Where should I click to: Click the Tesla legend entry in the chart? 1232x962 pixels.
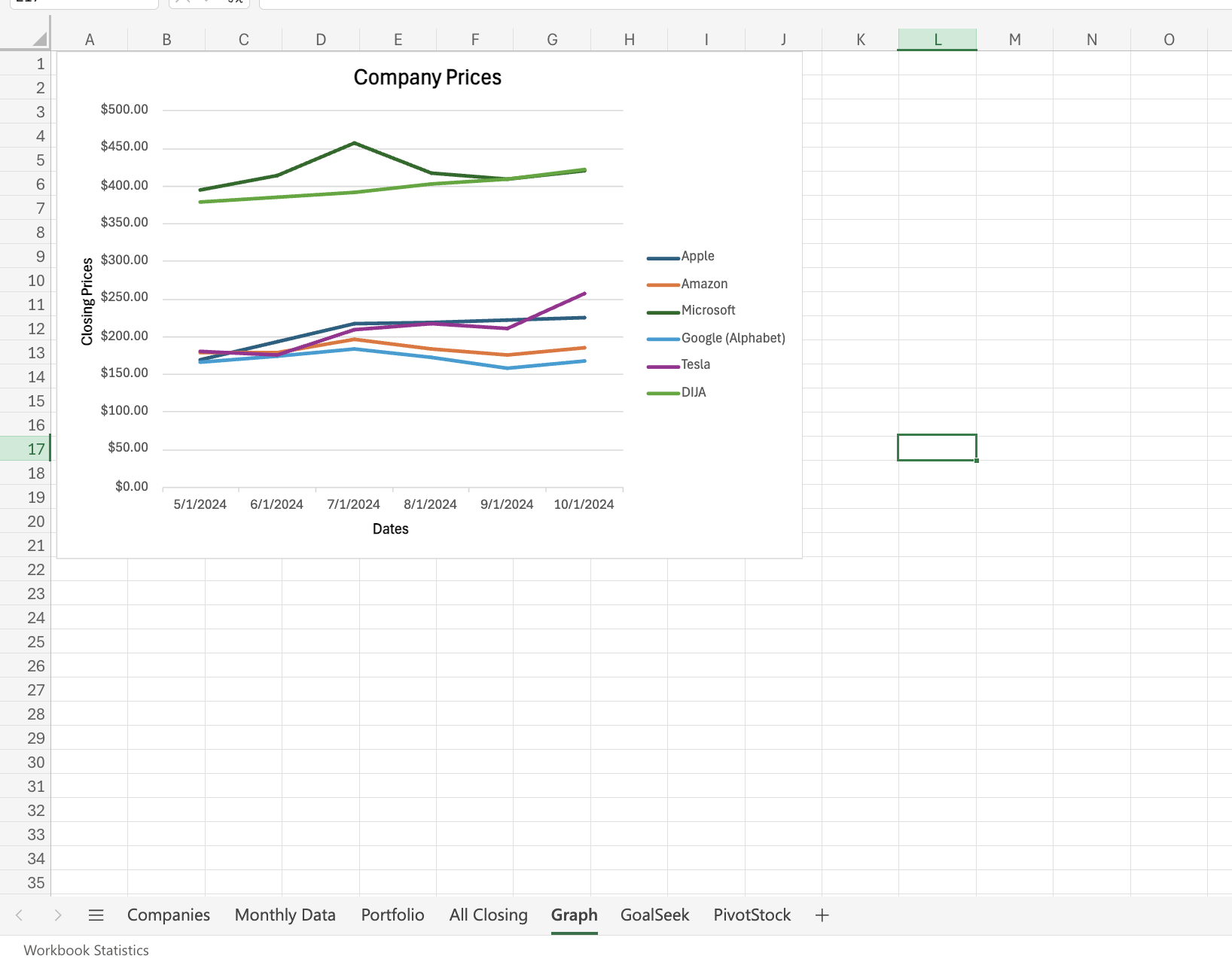(x=694, y=364)
